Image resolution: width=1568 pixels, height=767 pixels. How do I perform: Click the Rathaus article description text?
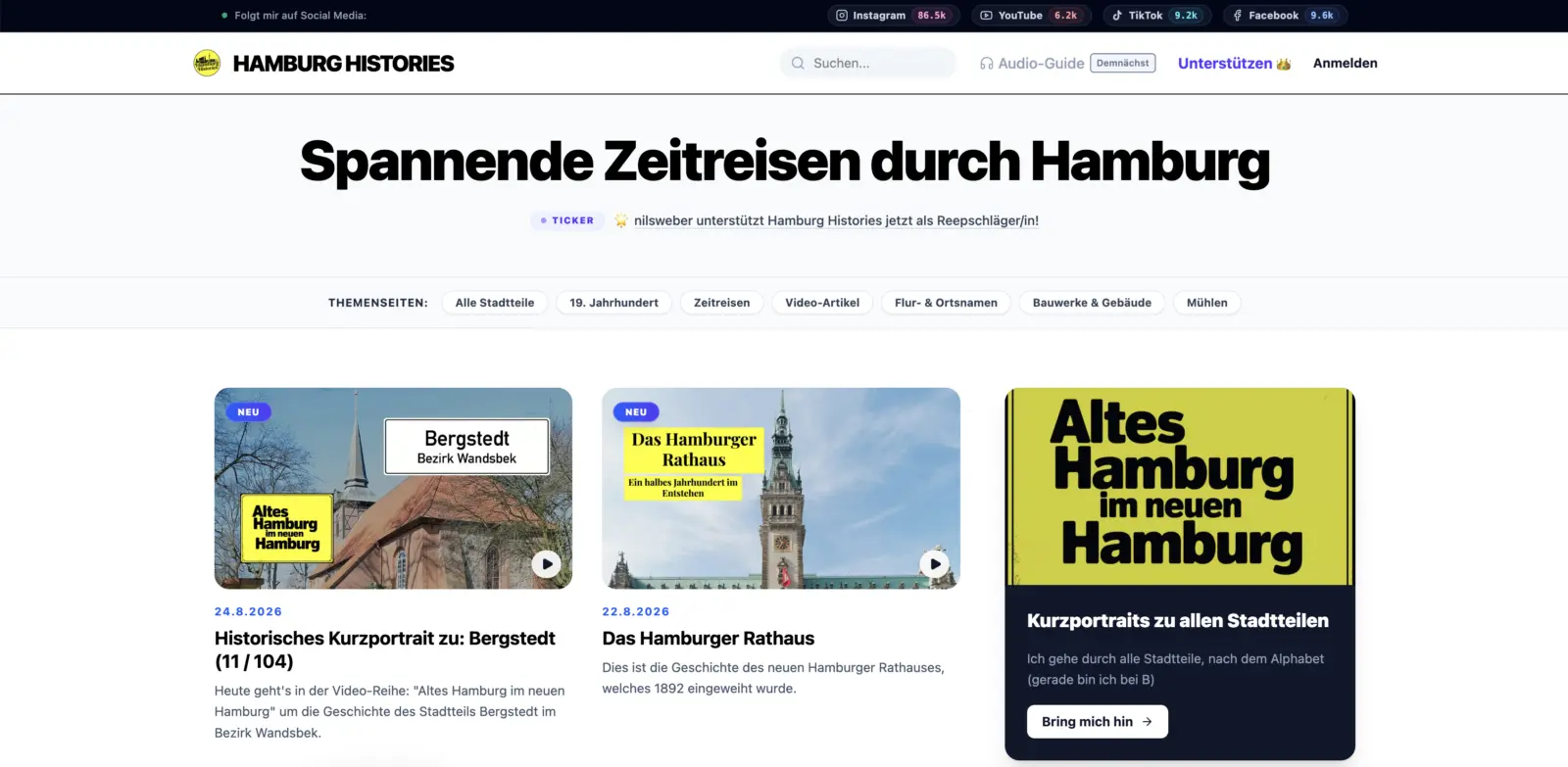pos(773,678)
